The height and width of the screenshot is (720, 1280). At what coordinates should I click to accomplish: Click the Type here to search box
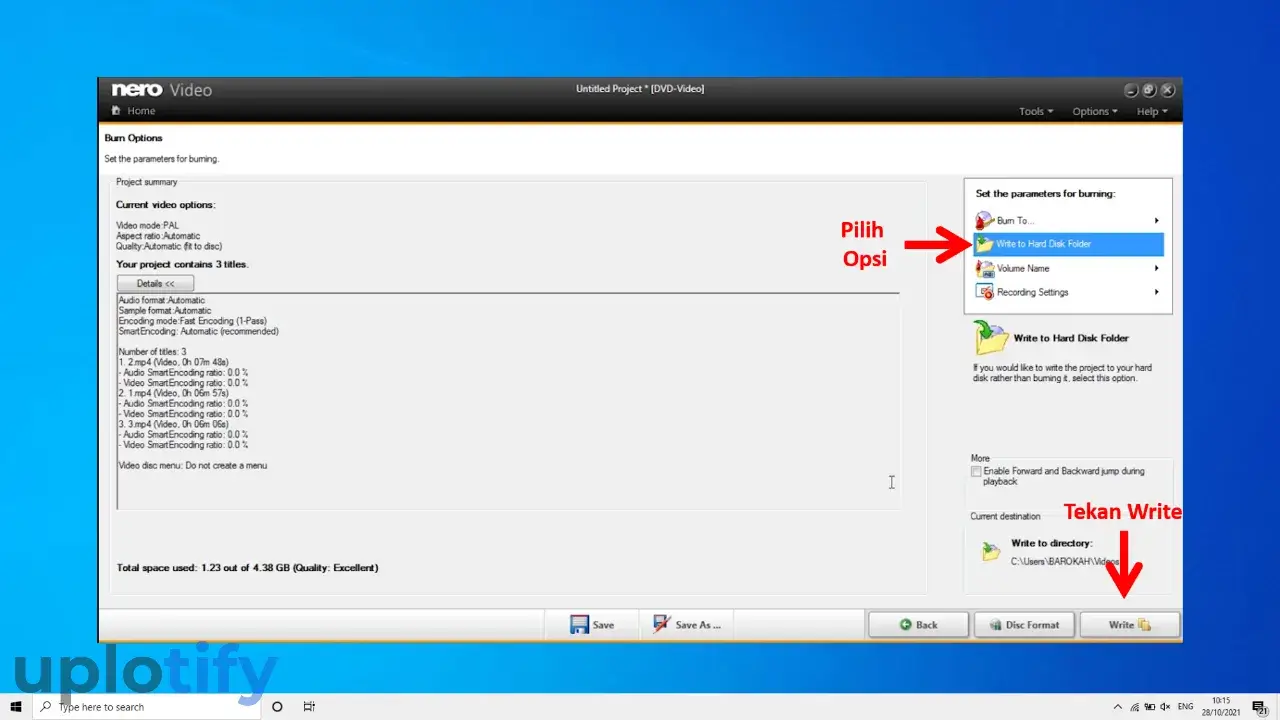click(x=147, y=707)
